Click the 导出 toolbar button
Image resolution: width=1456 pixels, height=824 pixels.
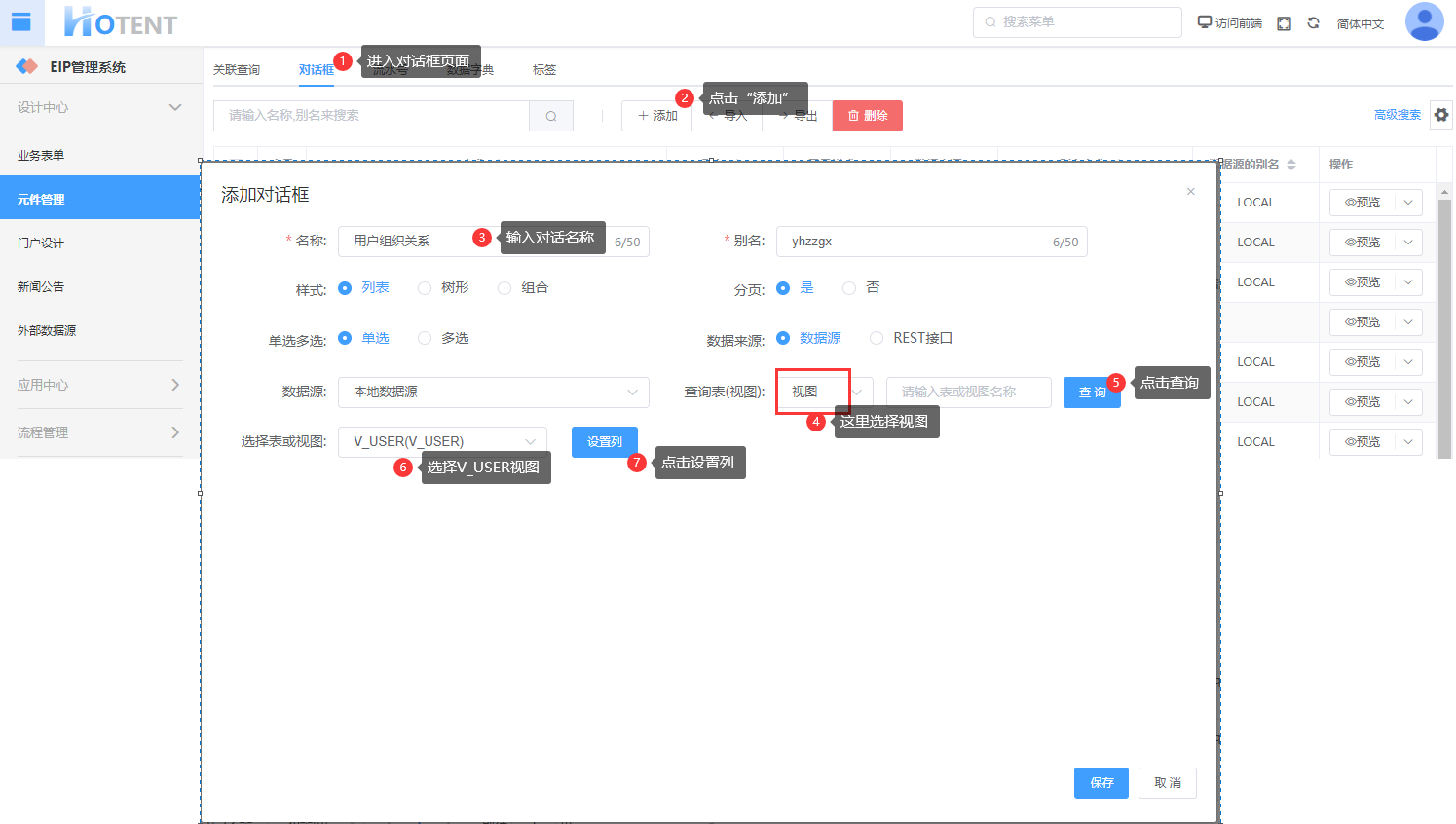click(798, 116)
